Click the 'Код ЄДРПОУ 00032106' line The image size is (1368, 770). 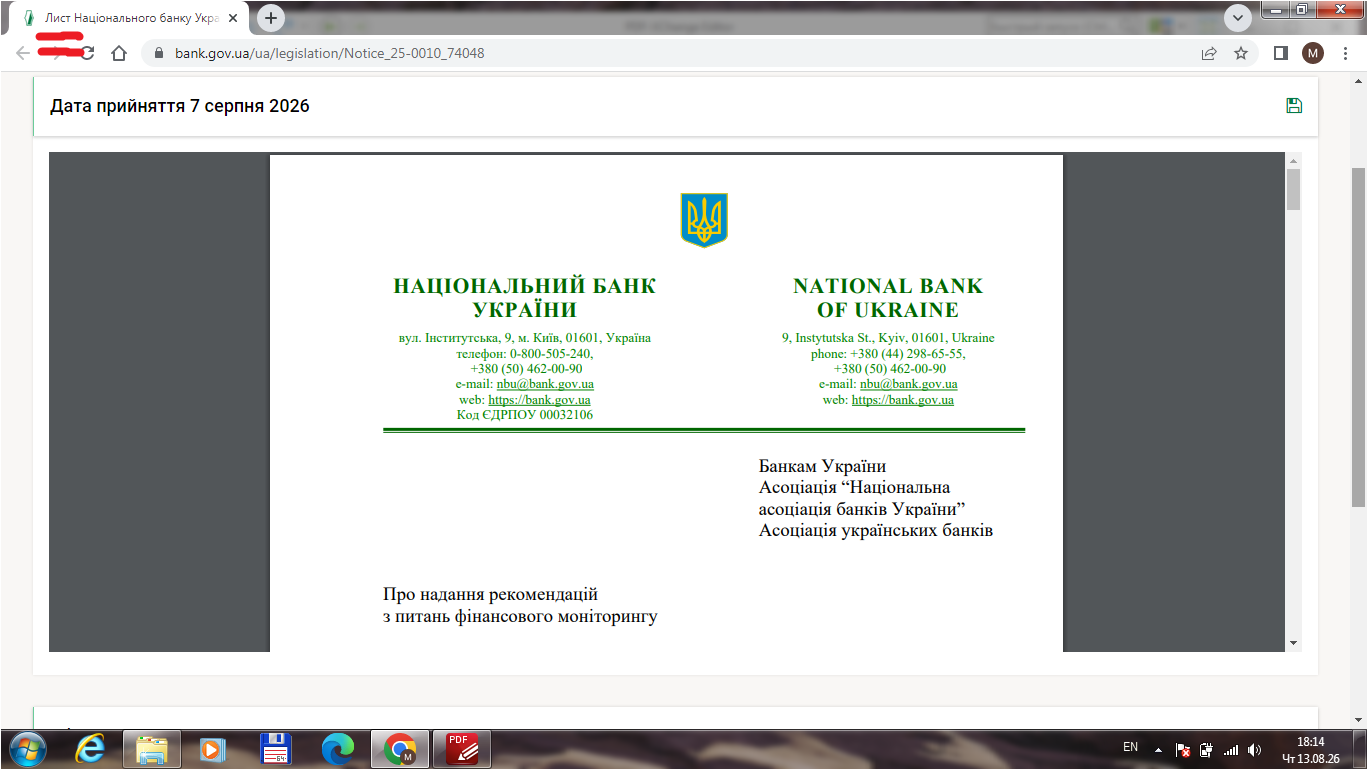tap(525, 415)
